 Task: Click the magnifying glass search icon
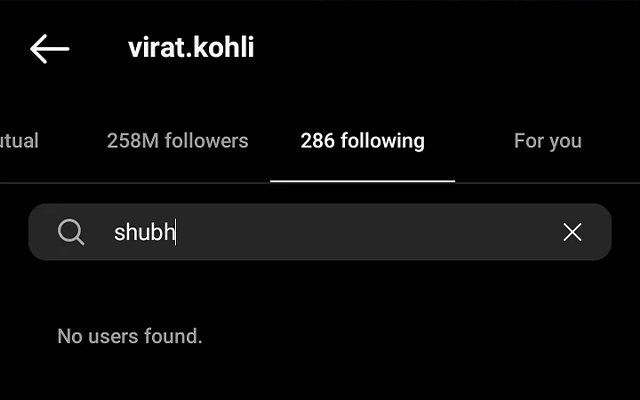pos(71,232)
